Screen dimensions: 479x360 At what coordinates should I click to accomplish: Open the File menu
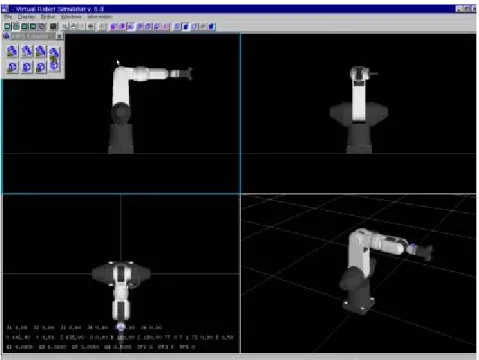pyautogui.click(x=8, y=17)
